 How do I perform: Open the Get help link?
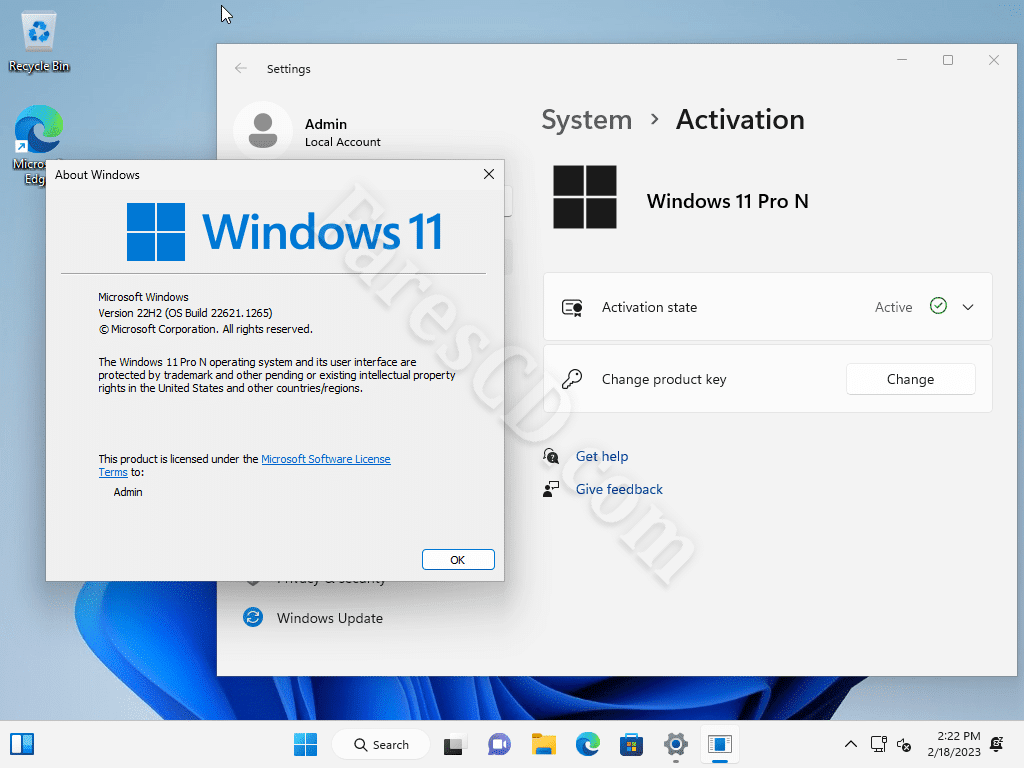coord(601,456)
